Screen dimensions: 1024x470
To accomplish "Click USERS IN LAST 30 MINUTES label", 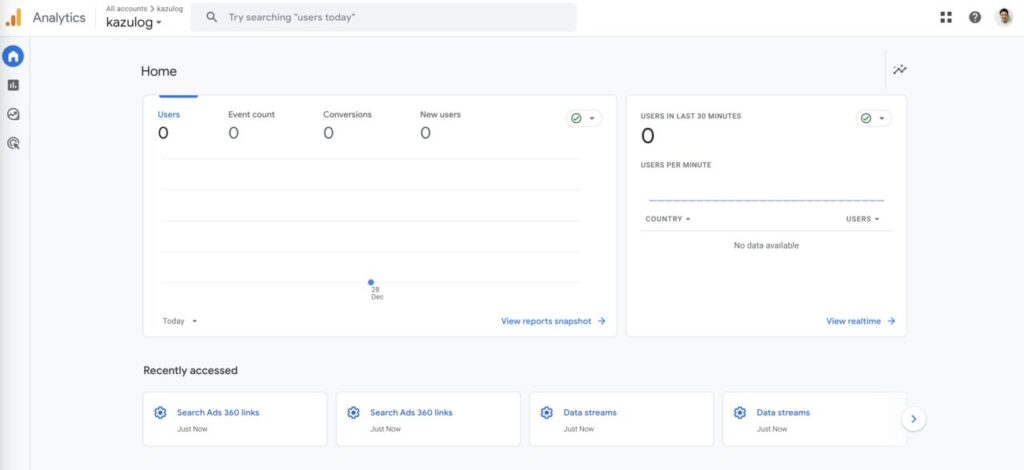I will pyautogui.click(x=691, y=116).
